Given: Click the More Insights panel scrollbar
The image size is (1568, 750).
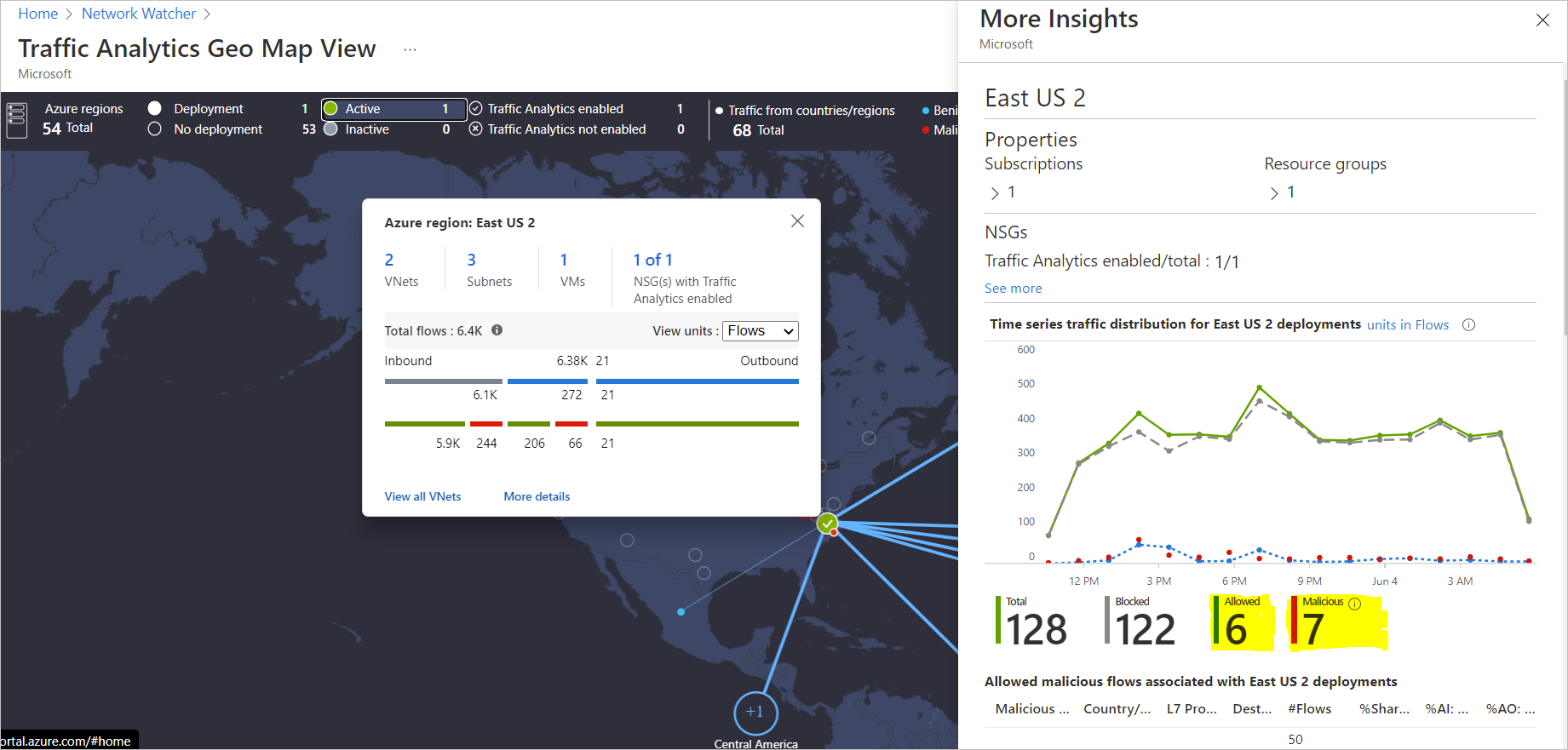Looking at the screenshot, I should [1565, 209].
